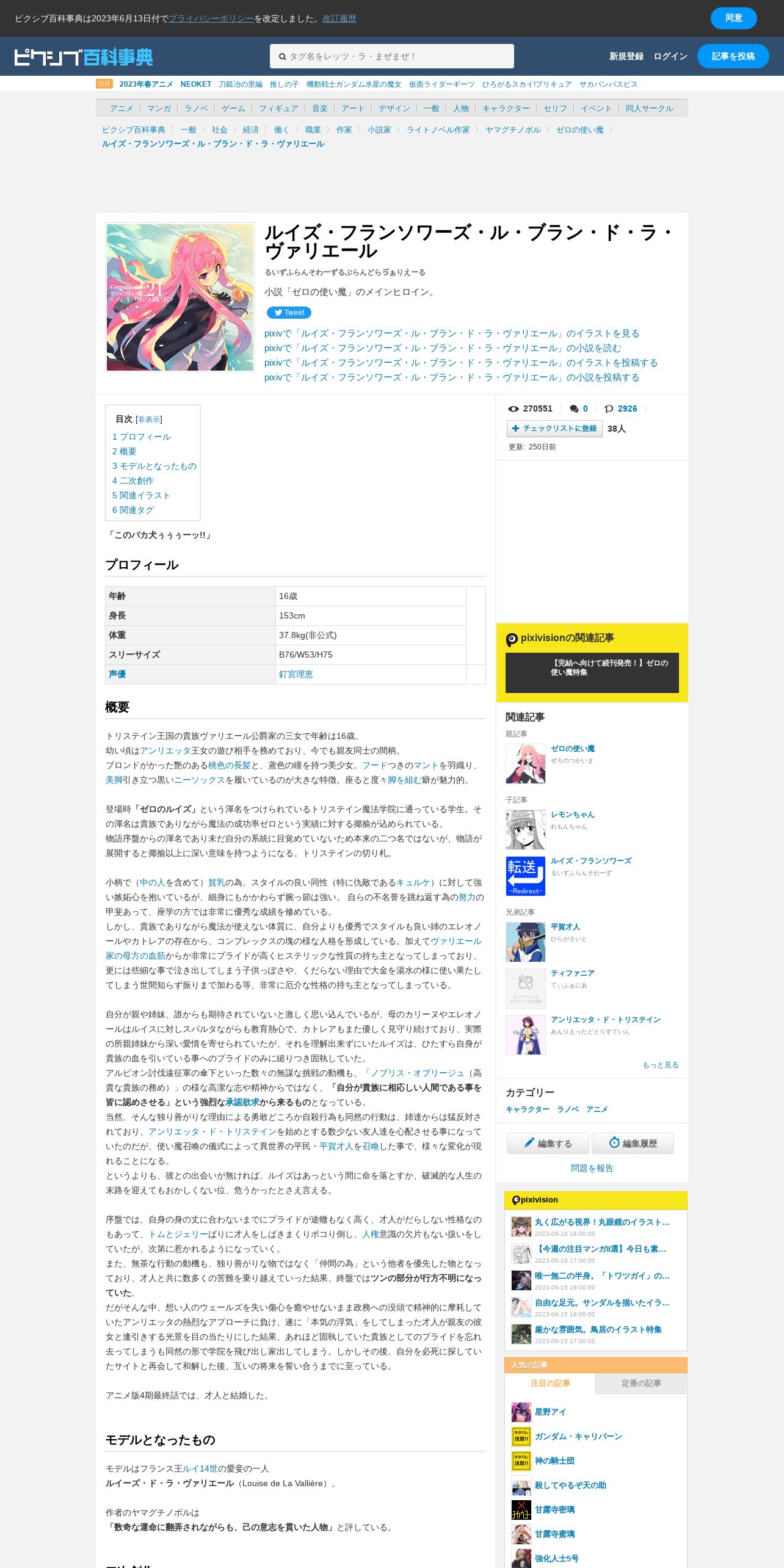Open the マンガ category menu
Screen dimensions: 784x1568
[x=159, y=108]
